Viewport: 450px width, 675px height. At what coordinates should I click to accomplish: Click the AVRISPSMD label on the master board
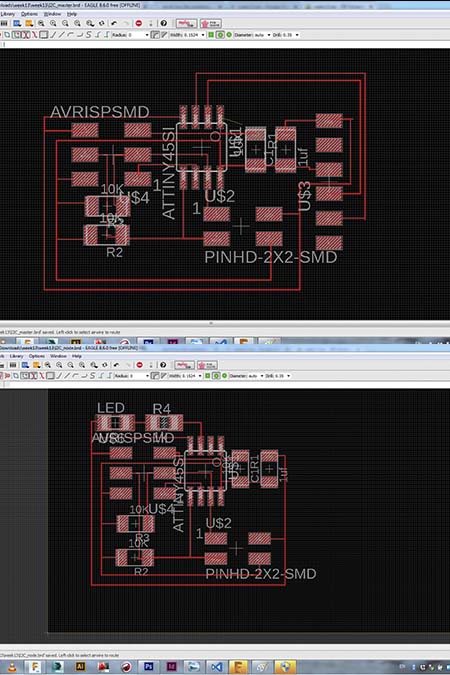click(x=99, y=112)
